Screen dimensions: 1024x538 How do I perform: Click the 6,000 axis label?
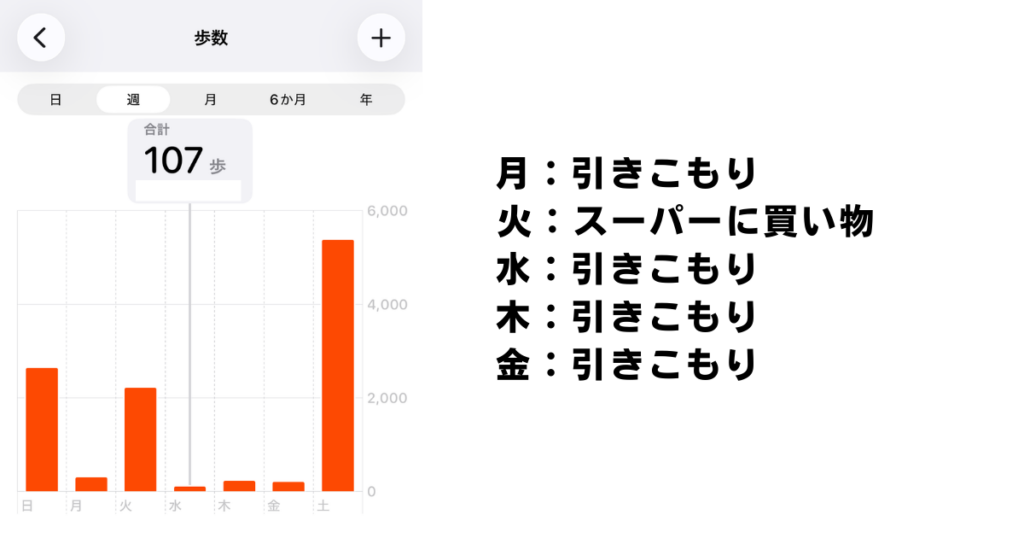click(x=387, y=211)
